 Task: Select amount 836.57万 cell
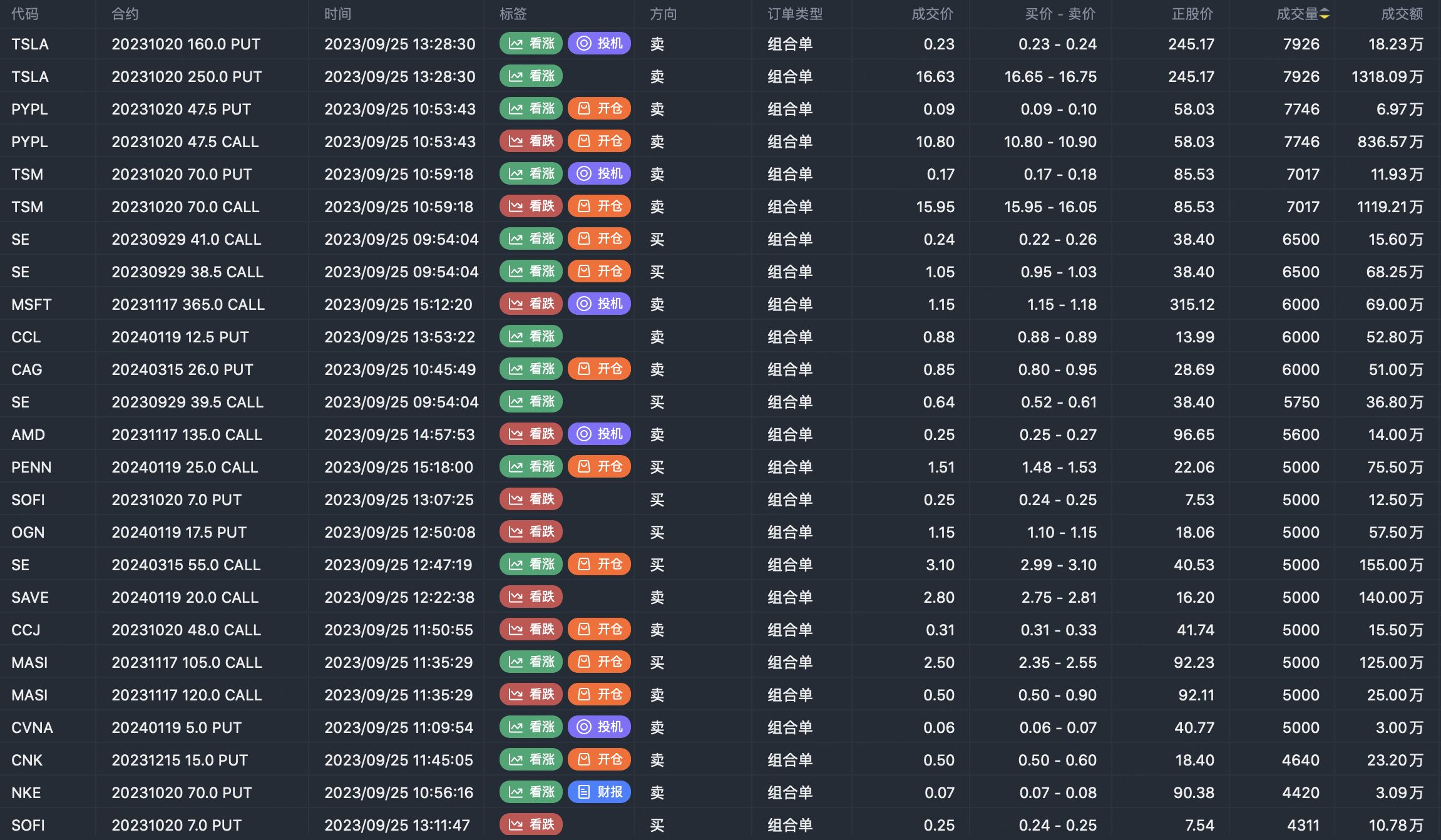point(1390,141)
